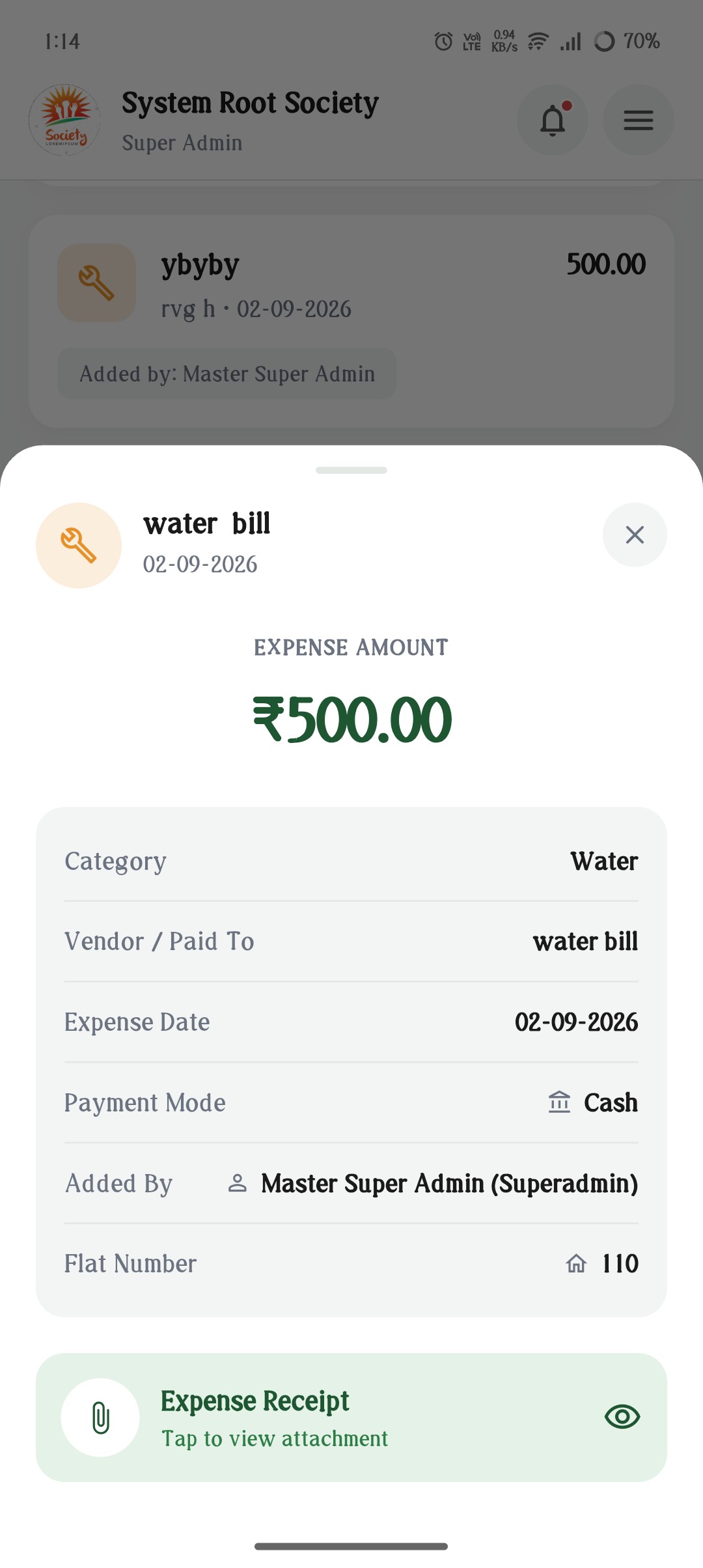Image resolution: width=703 pixels, height=1568 pixels.
Task: Tap the paperclip attachment icon
Action: [100, 1418]
